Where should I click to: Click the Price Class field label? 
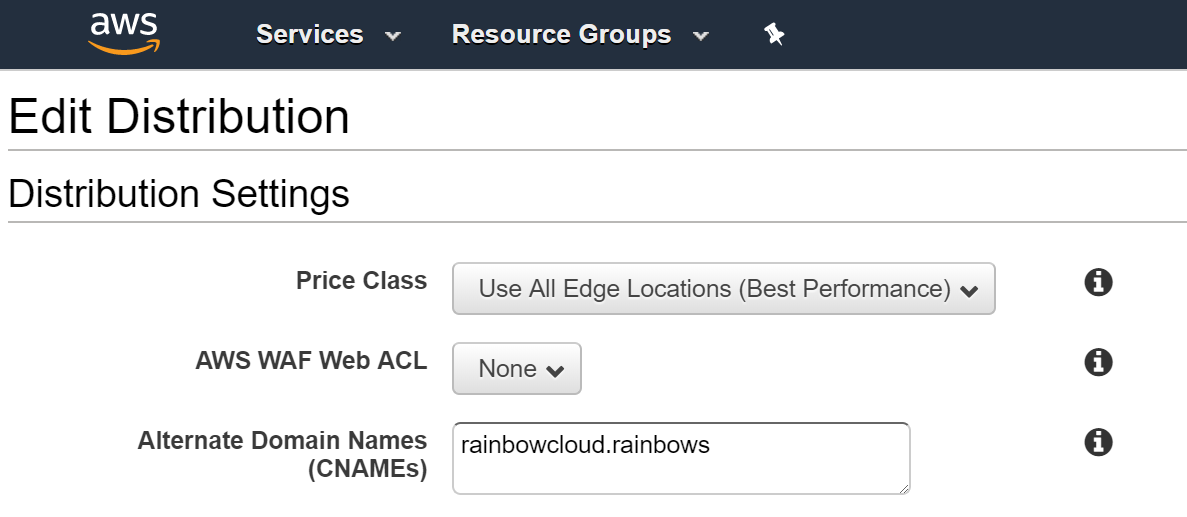click(x=361, y=281)
